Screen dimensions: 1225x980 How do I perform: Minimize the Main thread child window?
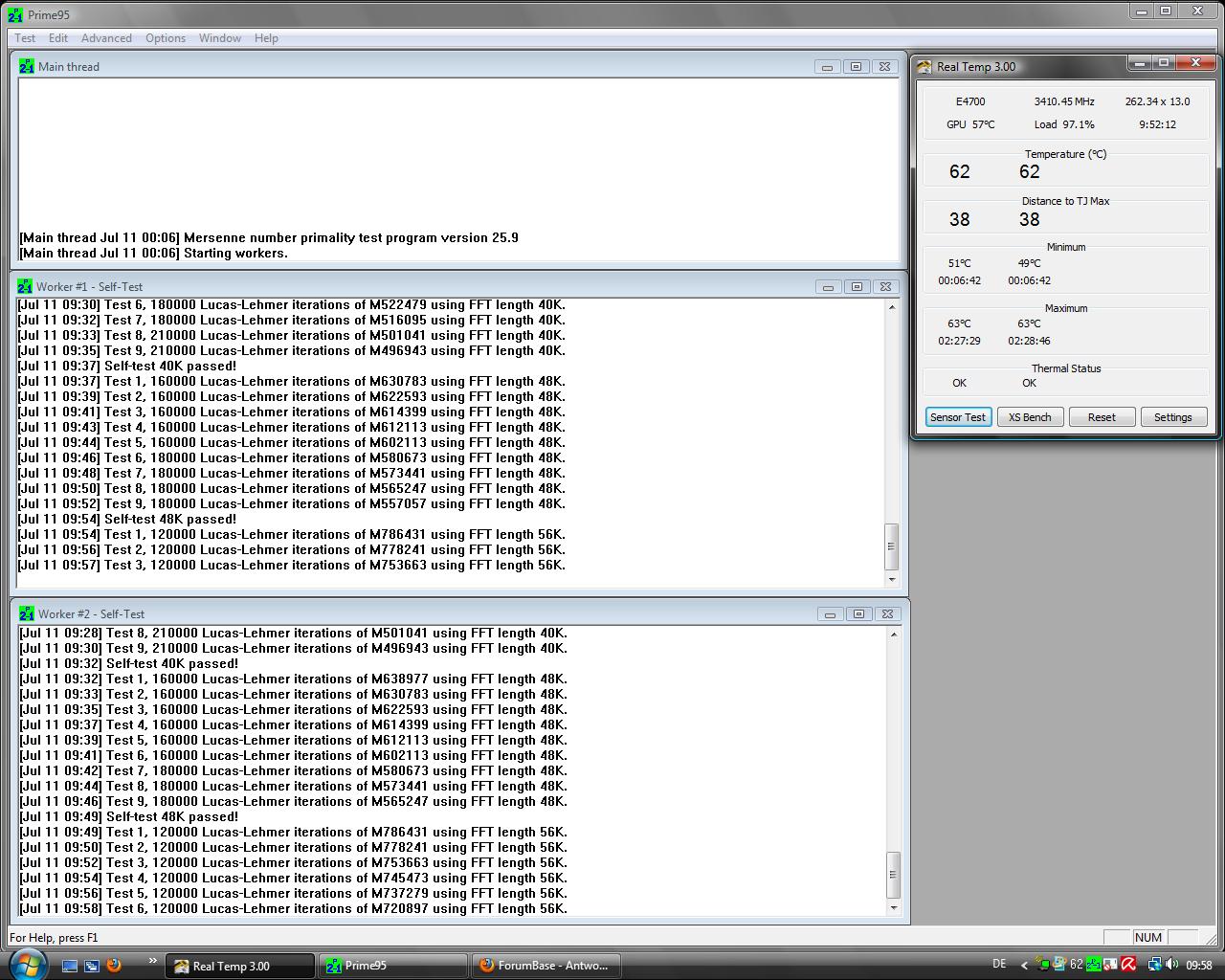pos(827,67)
